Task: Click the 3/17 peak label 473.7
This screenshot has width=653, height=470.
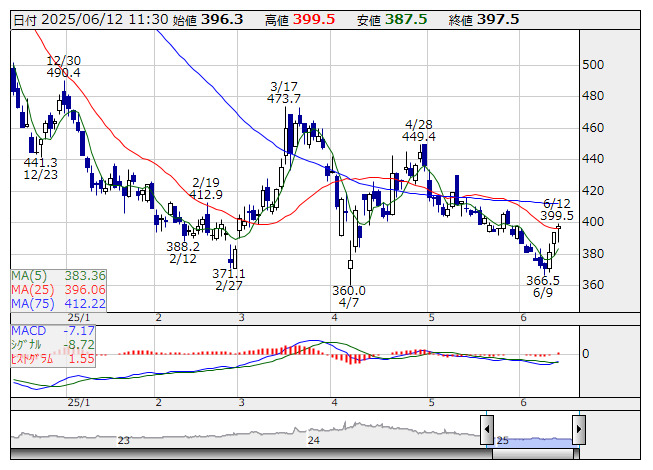Action: tap(284, 99)
